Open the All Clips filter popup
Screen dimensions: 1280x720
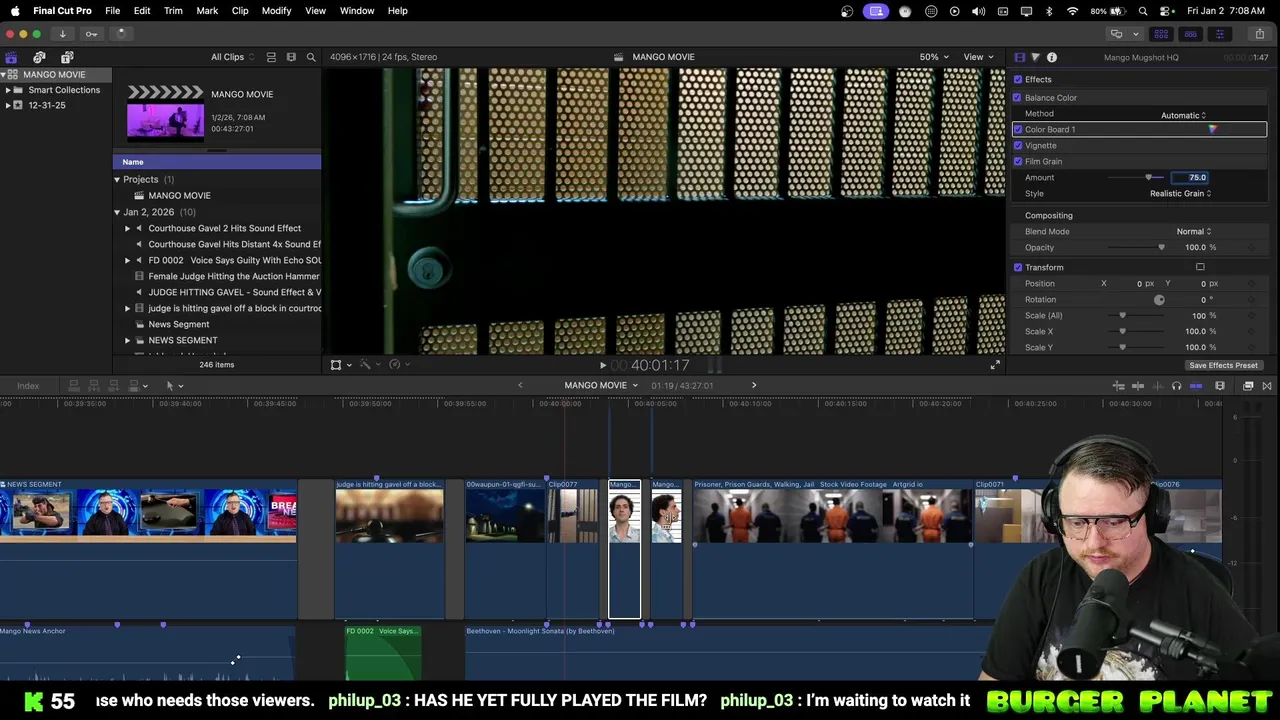click(232, 57)
